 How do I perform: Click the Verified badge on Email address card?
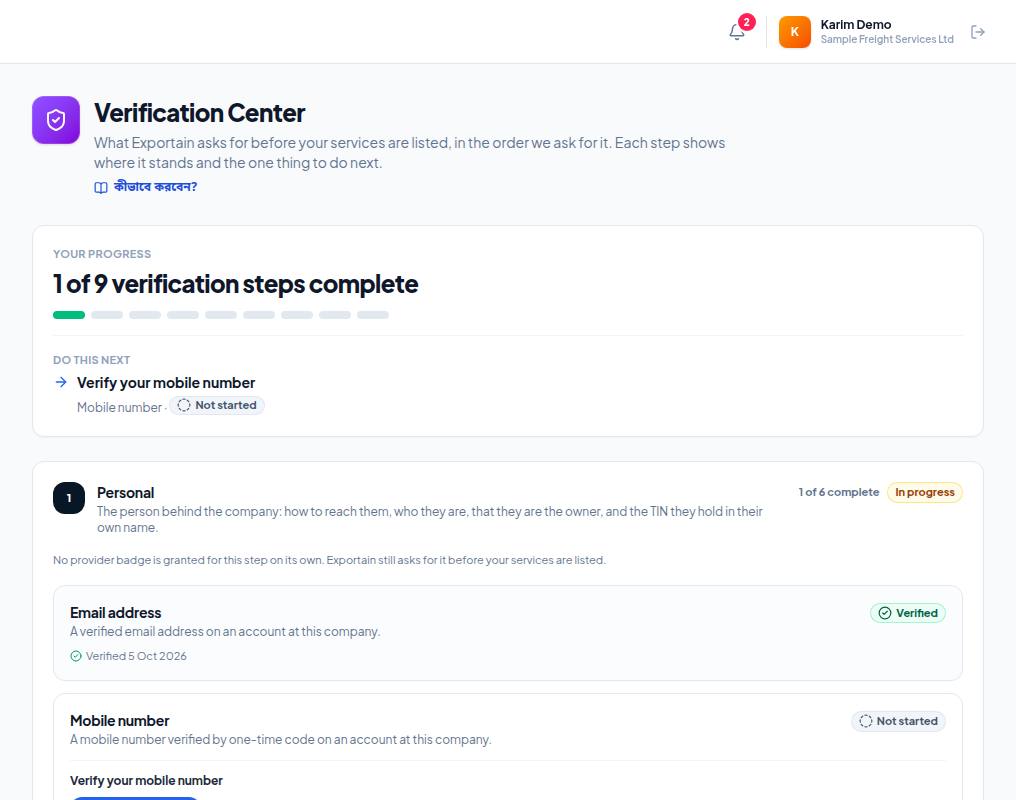pyautogui.click(x=908, y=613)
